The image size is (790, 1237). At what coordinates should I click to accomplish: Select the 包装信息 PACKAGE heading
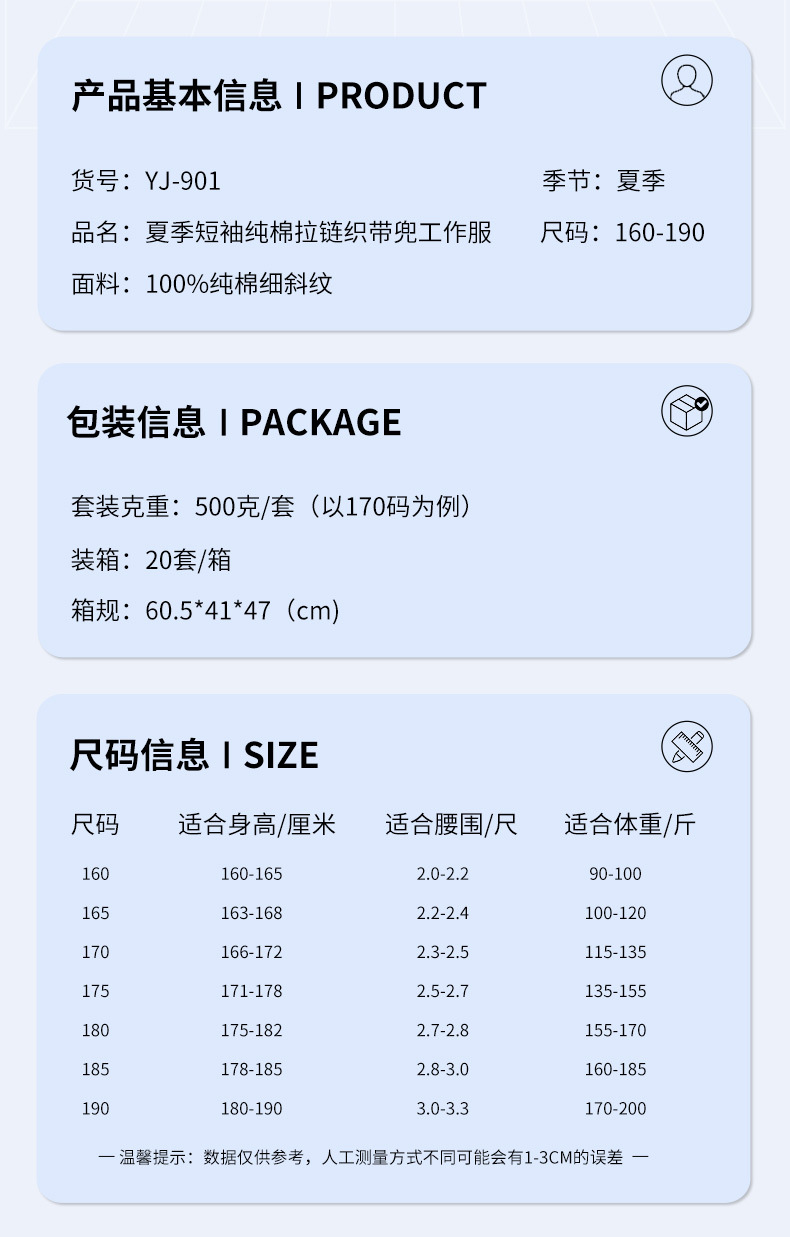tap(234, 422)
